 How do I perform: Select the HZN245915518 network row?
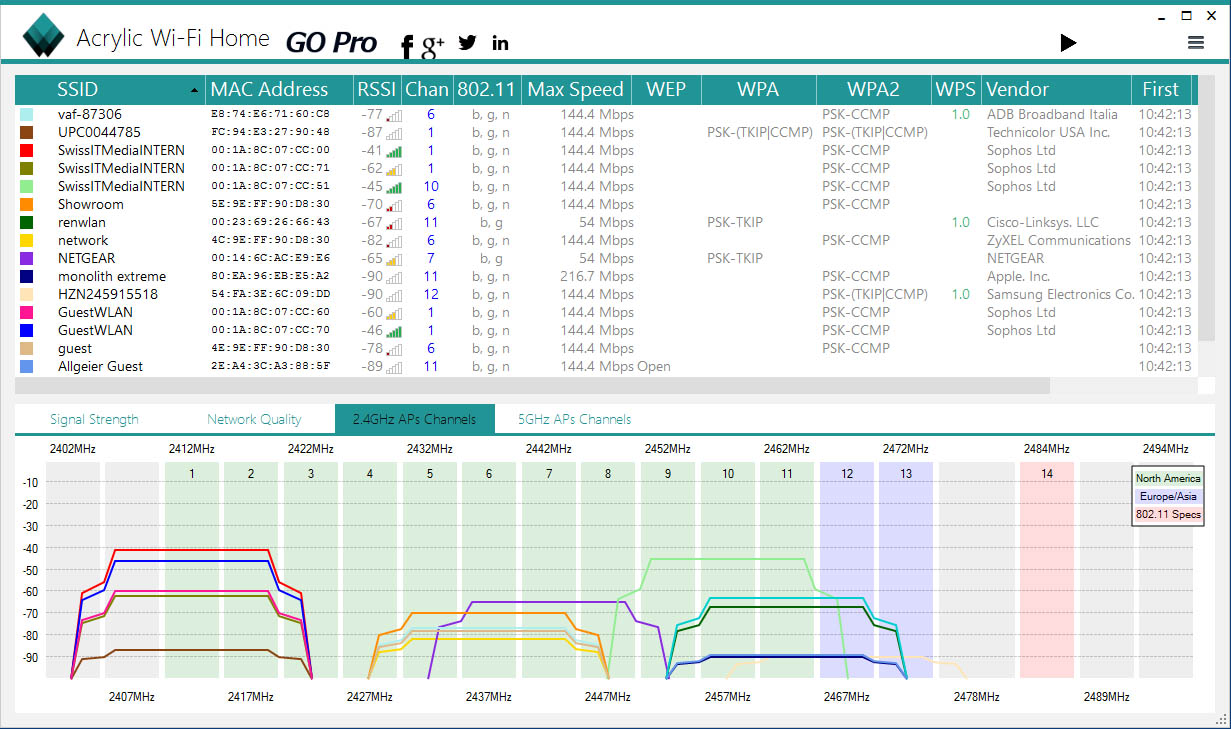606,294
